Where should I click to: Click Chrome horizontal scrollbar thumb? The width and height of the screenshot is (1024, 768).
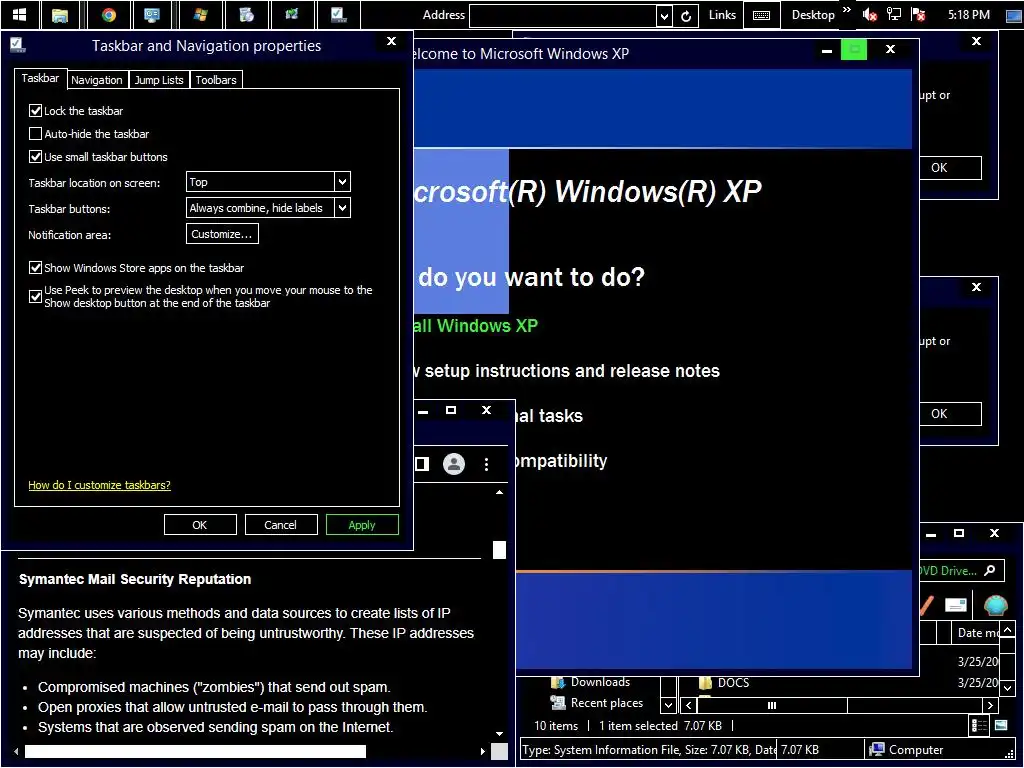(195, 751)
